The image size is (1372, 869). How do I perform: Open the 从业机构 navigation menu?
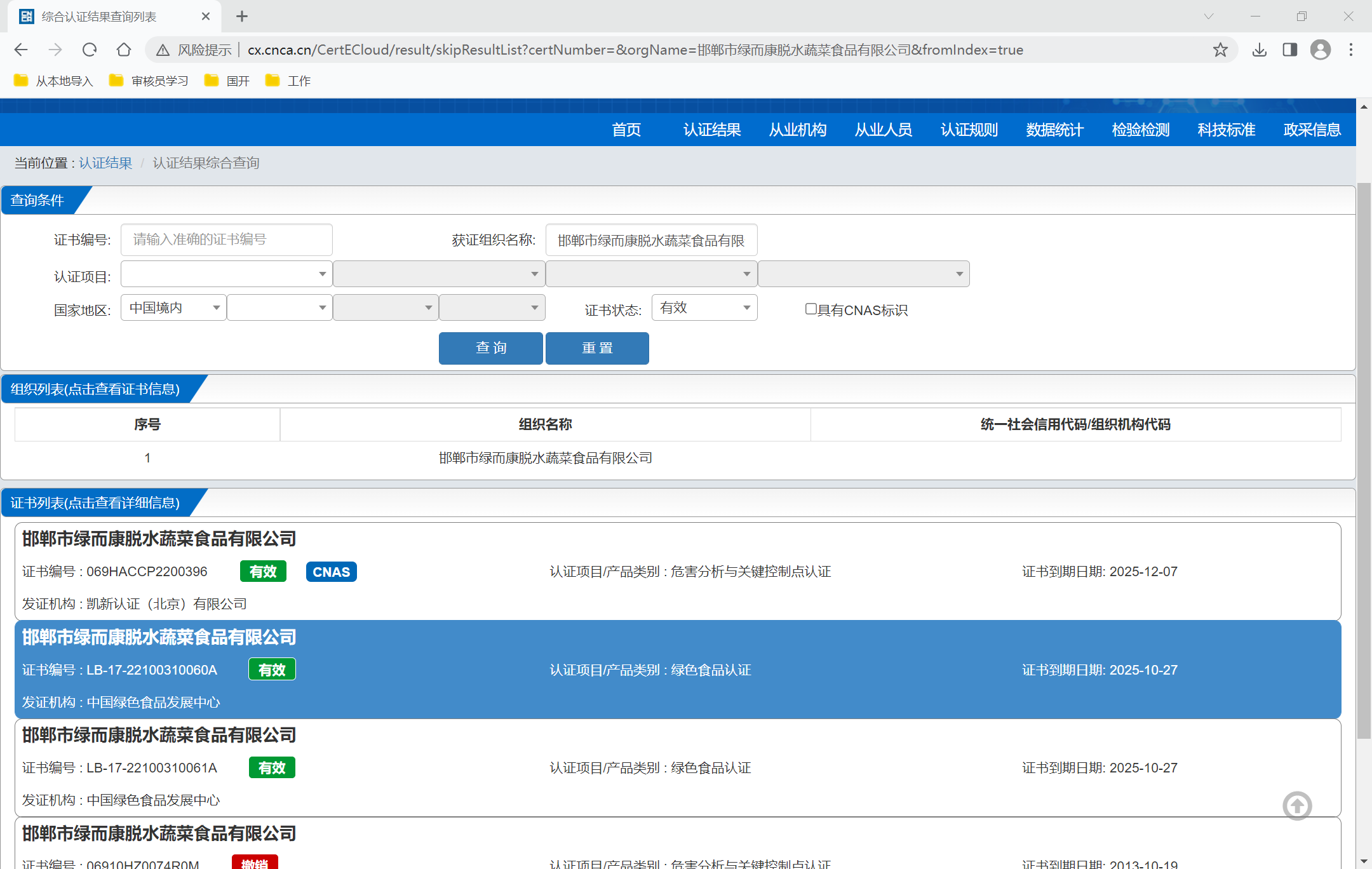[x=798, y=130]
